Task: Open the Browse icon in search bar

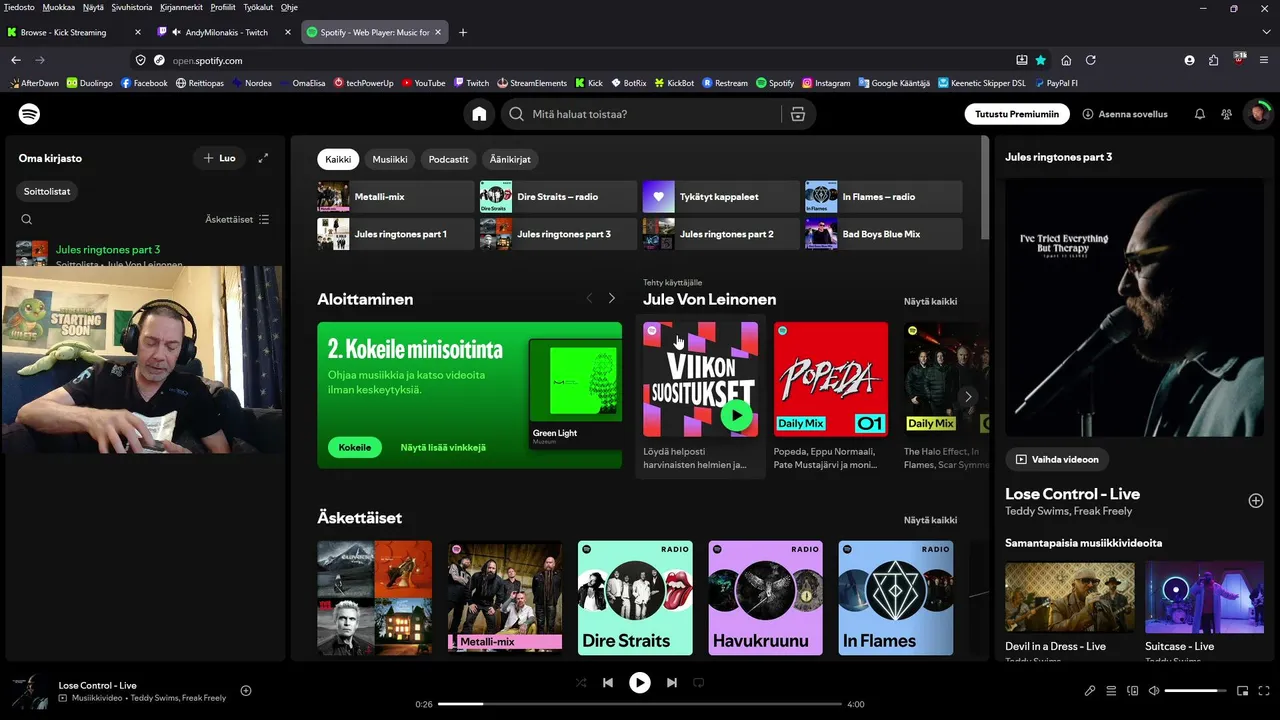Action: [797, 114]
